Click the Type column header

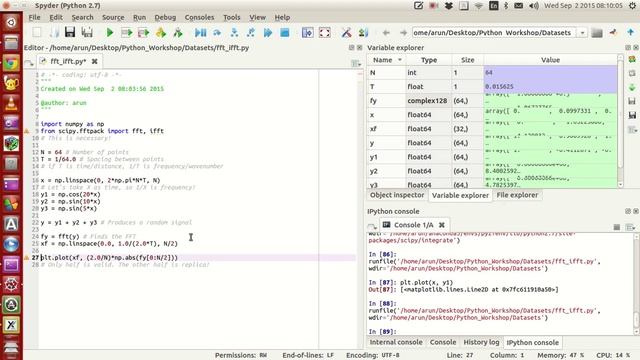(x=429, y=60)
